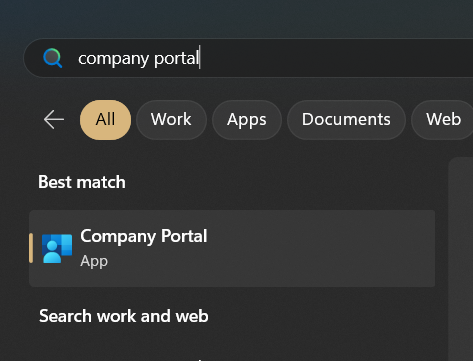Click the preview pane at right edge
The height and width of the screenshot is (361, 473).
(461, 259)
